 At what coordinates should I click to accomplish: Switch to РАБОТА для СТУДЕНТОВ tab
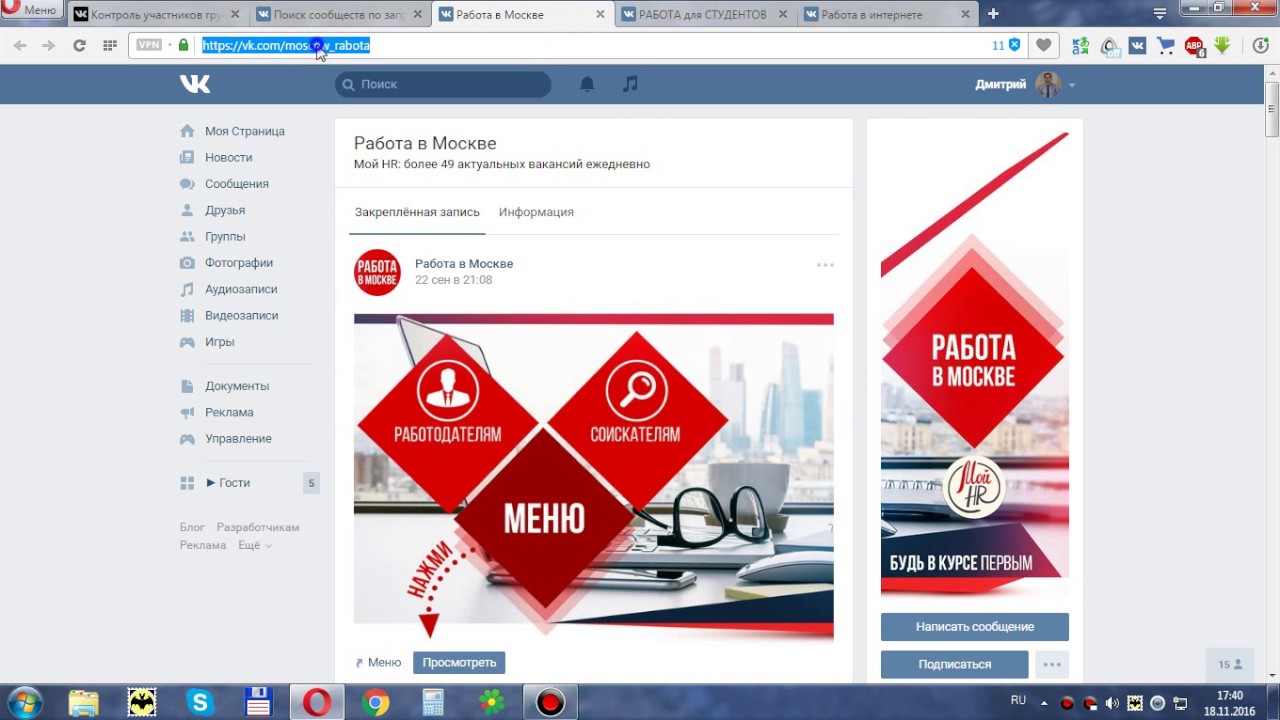(x=704, y=14)
